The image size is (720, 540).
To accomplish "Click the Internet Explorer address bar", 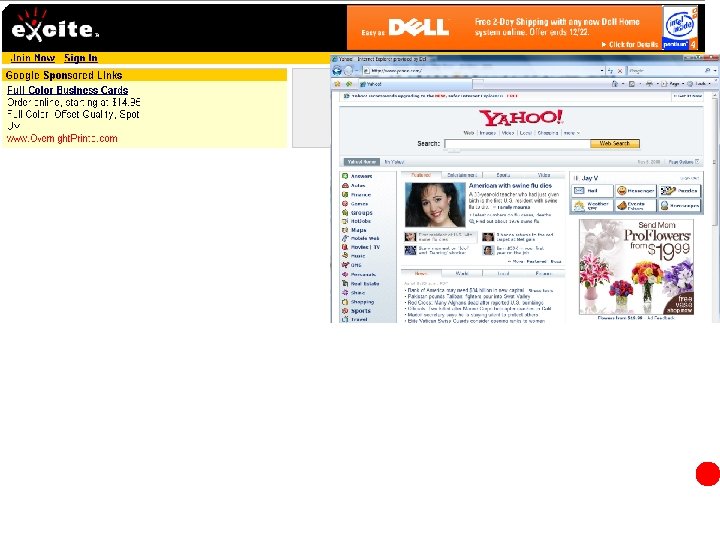I will 483,71.
